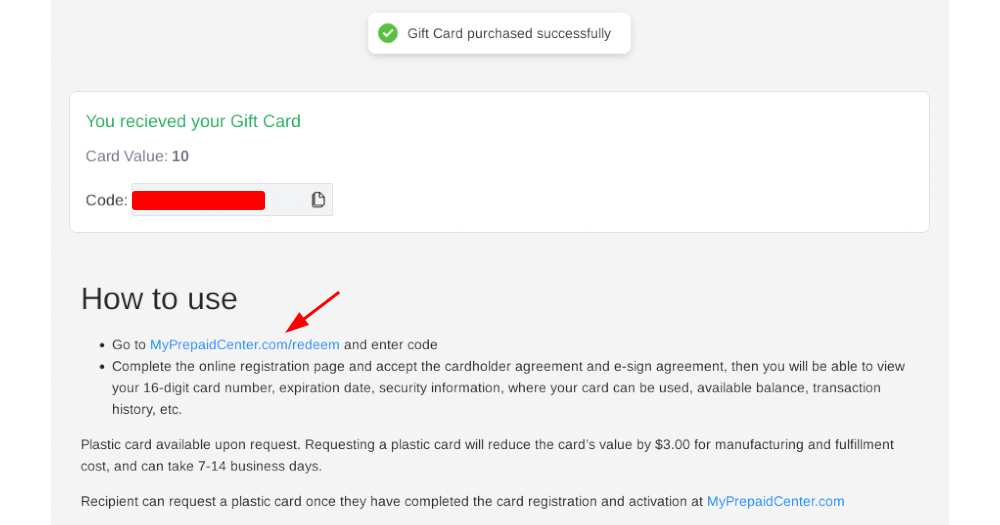
Task: Open the MyPrepaidCenter.com/redeem link
Action: tap(244, 344)
